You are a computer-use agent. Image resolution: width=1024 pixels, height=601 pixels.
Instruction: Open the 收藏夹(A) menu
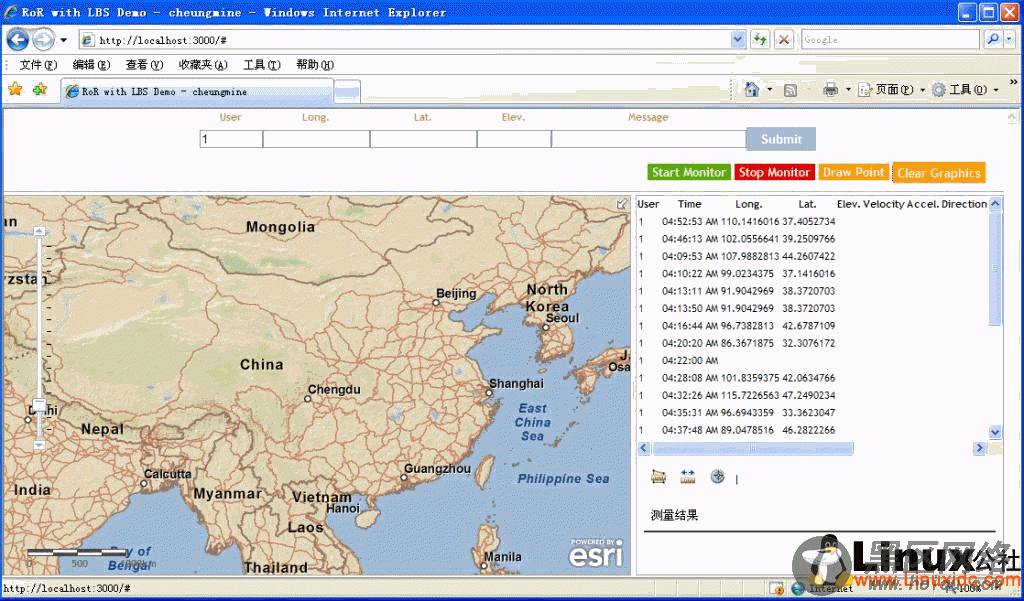click(203, 65)
